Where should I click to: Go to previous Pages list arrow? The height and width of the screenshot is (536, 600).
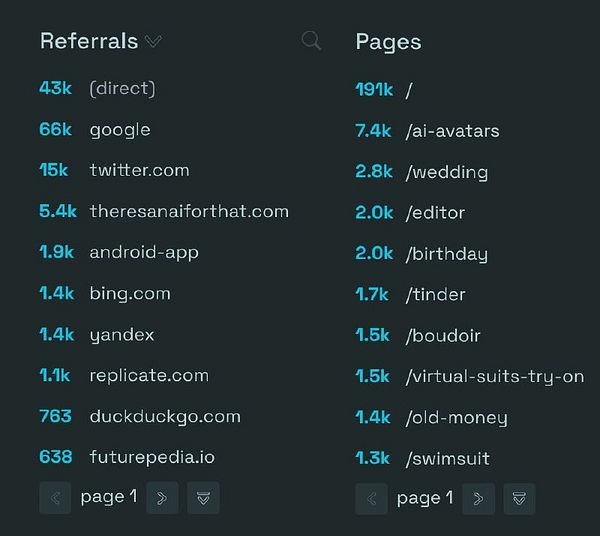[x=371, y=499]
